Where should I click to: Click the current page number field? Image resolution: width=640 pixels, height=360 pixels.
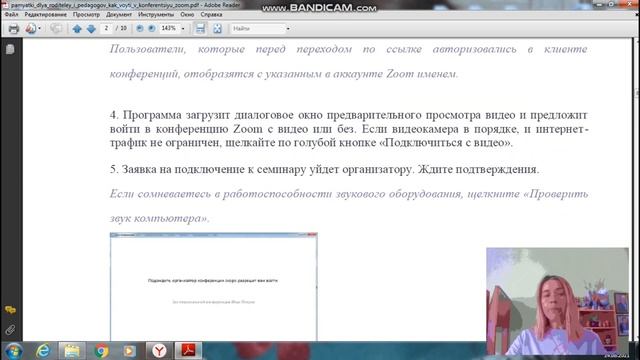click(106, 28)
